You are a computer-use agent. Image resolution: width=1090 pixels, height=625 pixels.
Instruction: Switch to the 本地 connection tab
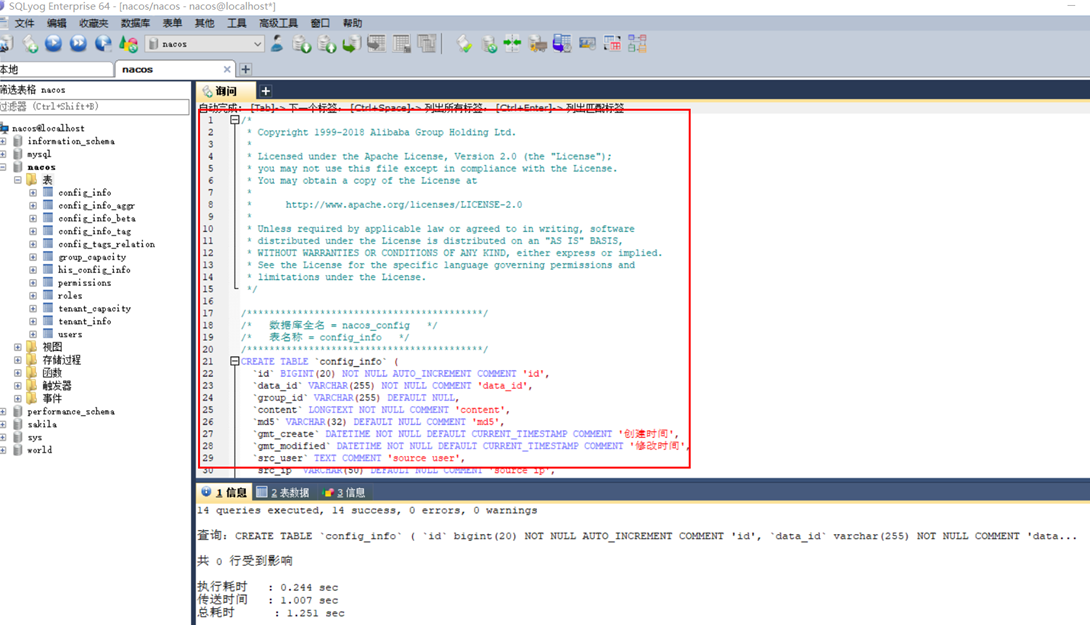56,70
